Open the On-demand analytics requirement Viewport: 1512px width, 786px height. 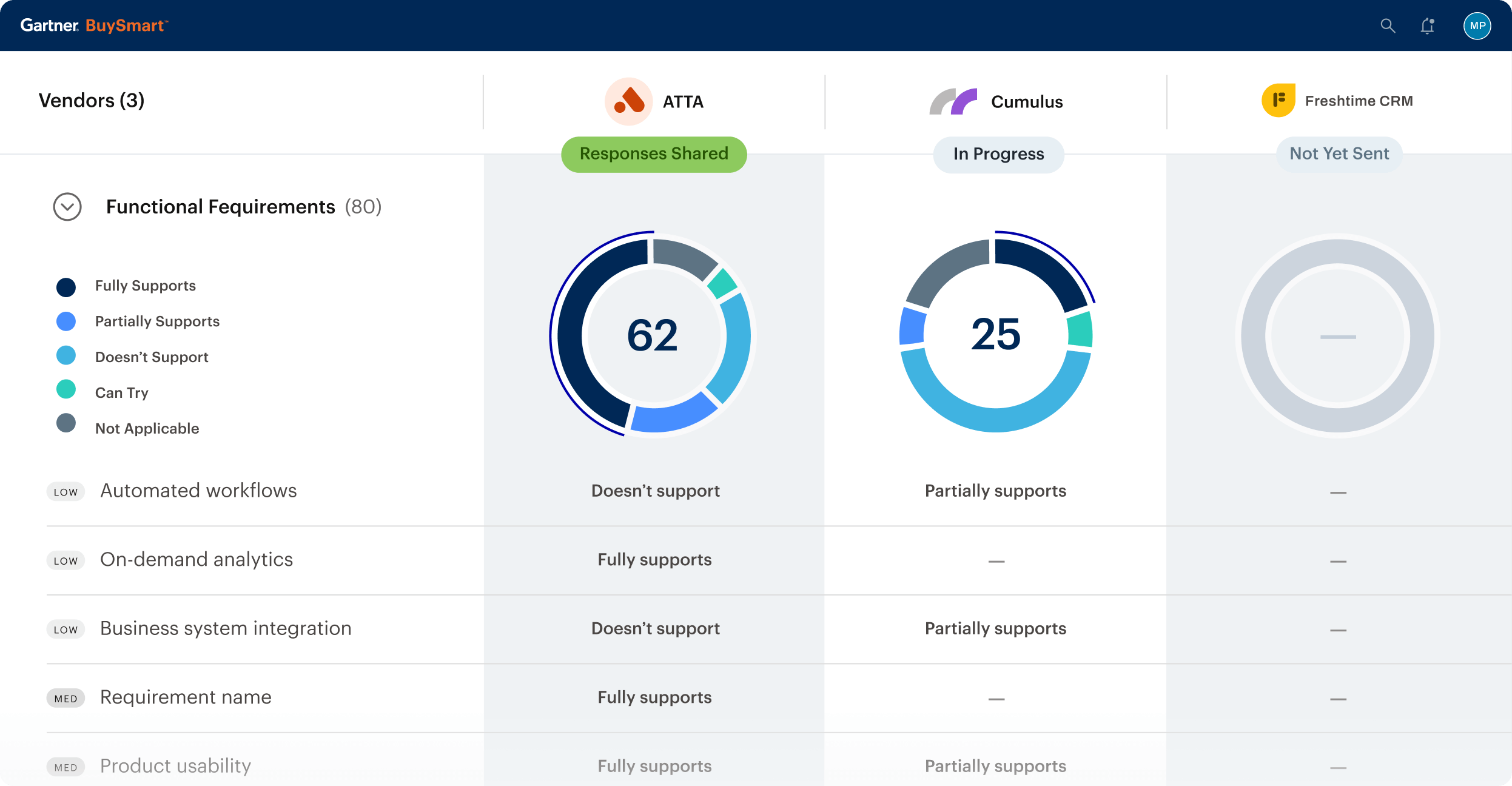point(197,559)
